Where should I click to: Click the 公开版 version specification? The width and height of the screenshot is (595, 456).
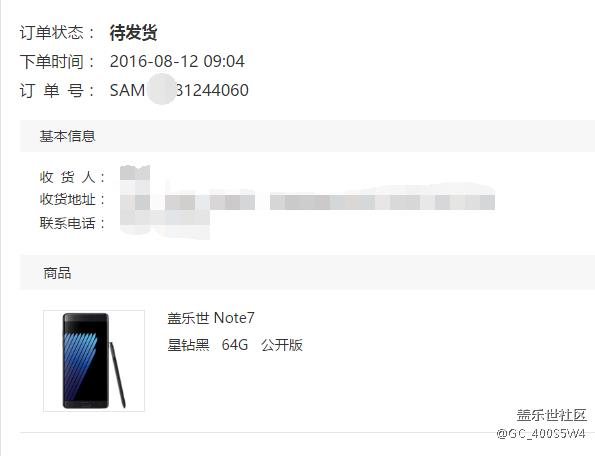point(282,345)
